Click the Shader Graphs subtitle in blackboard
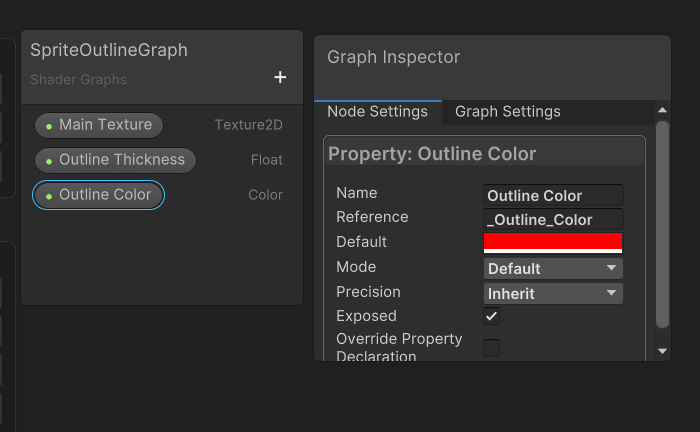The image size is (700, 432). (x=78, y=79)
